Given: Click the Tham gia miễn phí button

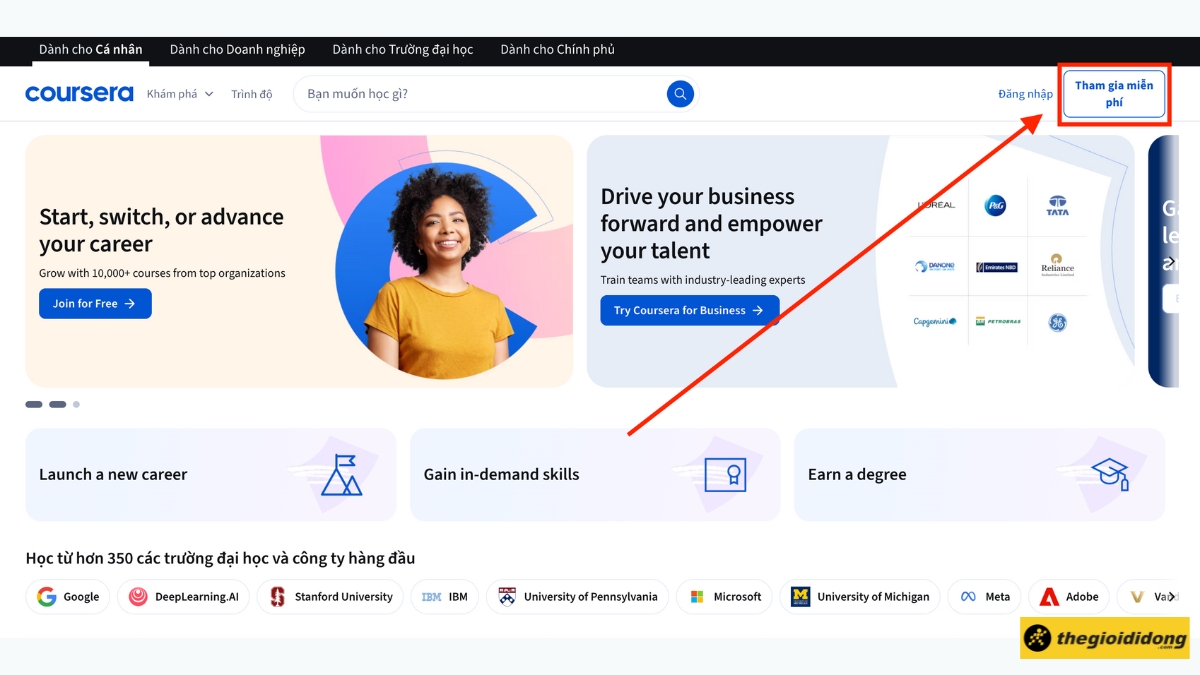Looking at the screenshot, I should tap(1113, 93).
